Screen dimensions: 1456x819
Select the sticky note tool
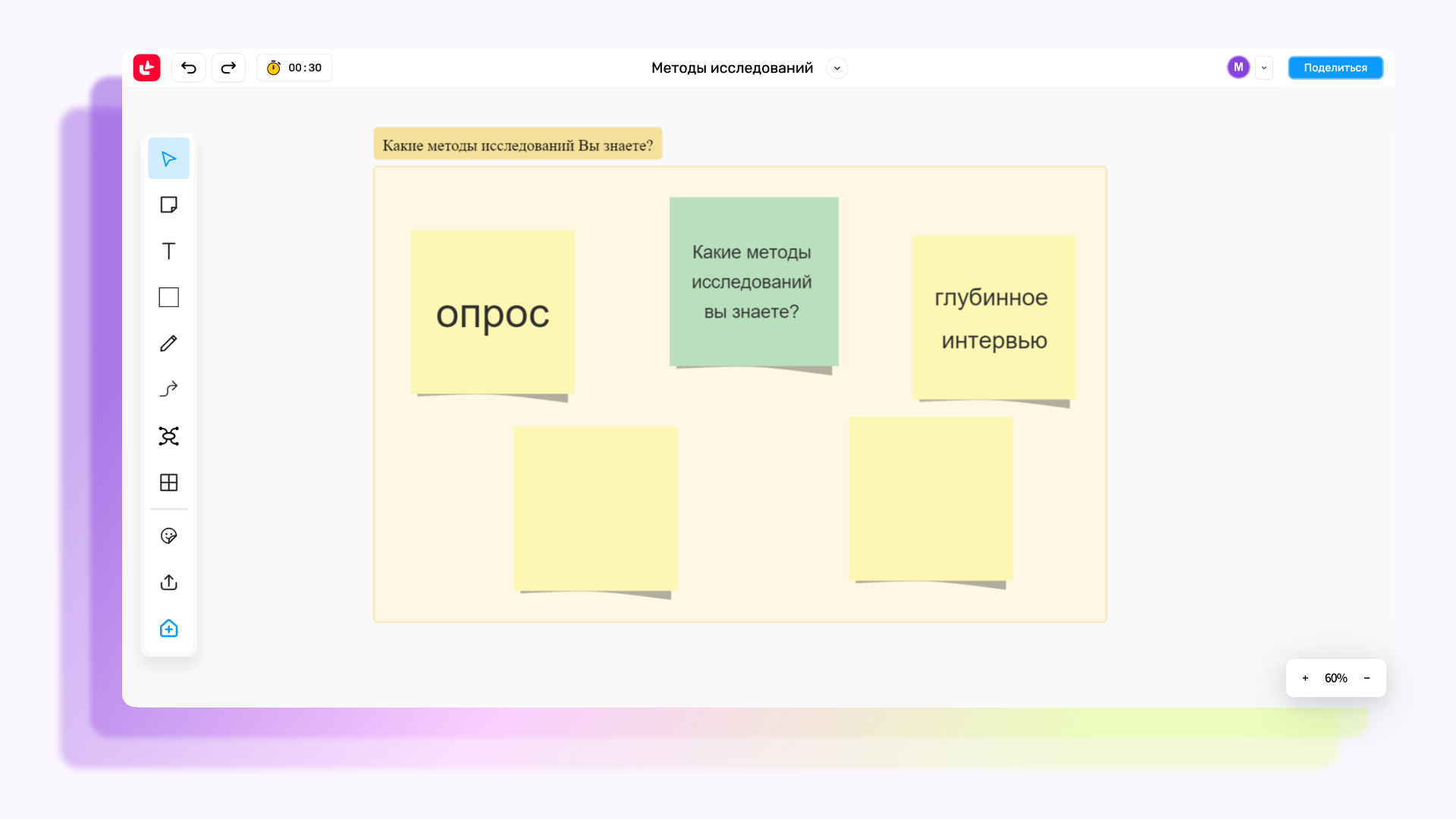168,205
